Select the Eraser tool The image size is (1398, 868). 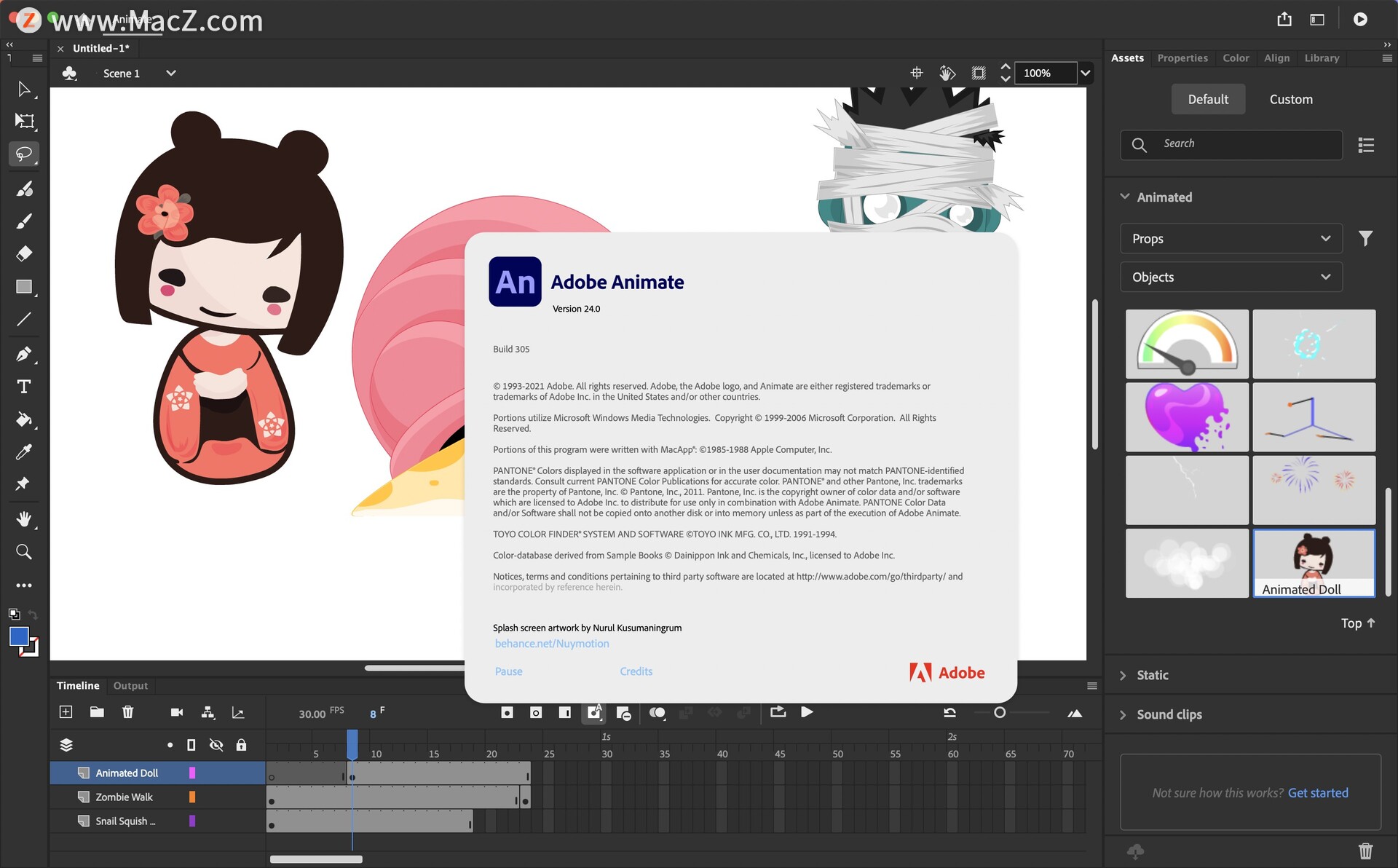24,253
